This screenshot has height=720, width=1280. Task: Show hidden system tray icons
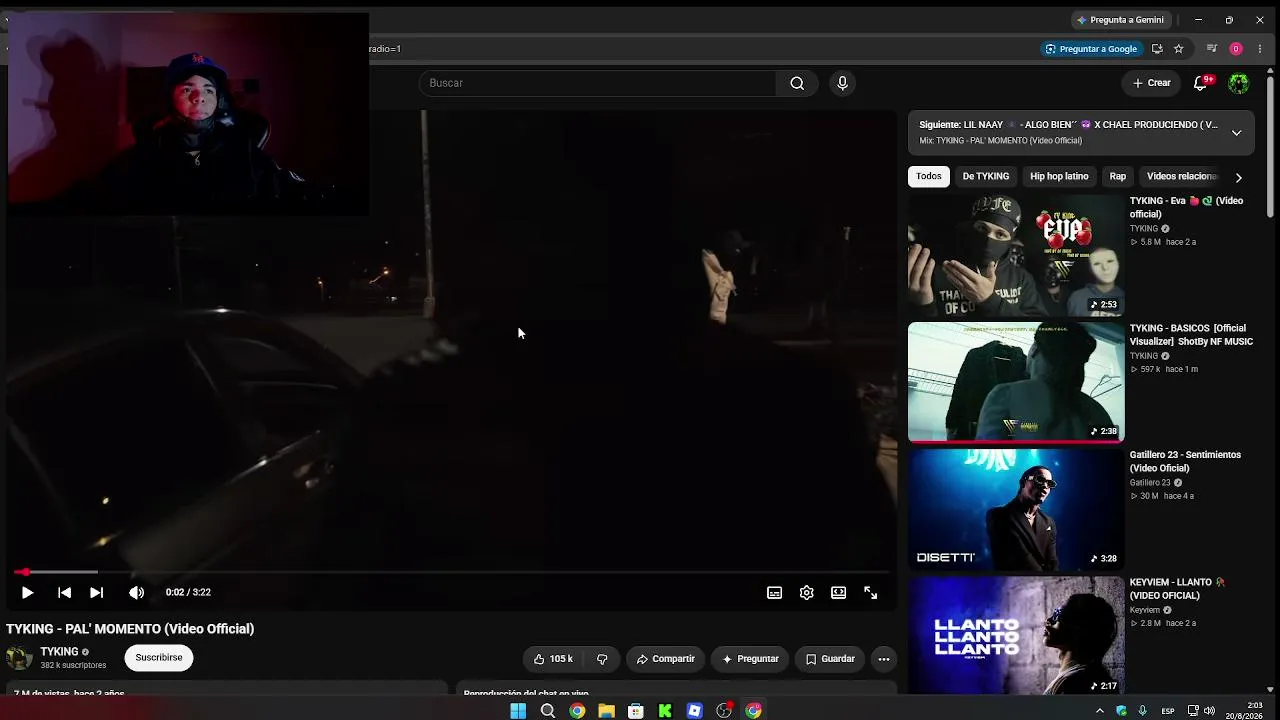(x=1100, y=711)
